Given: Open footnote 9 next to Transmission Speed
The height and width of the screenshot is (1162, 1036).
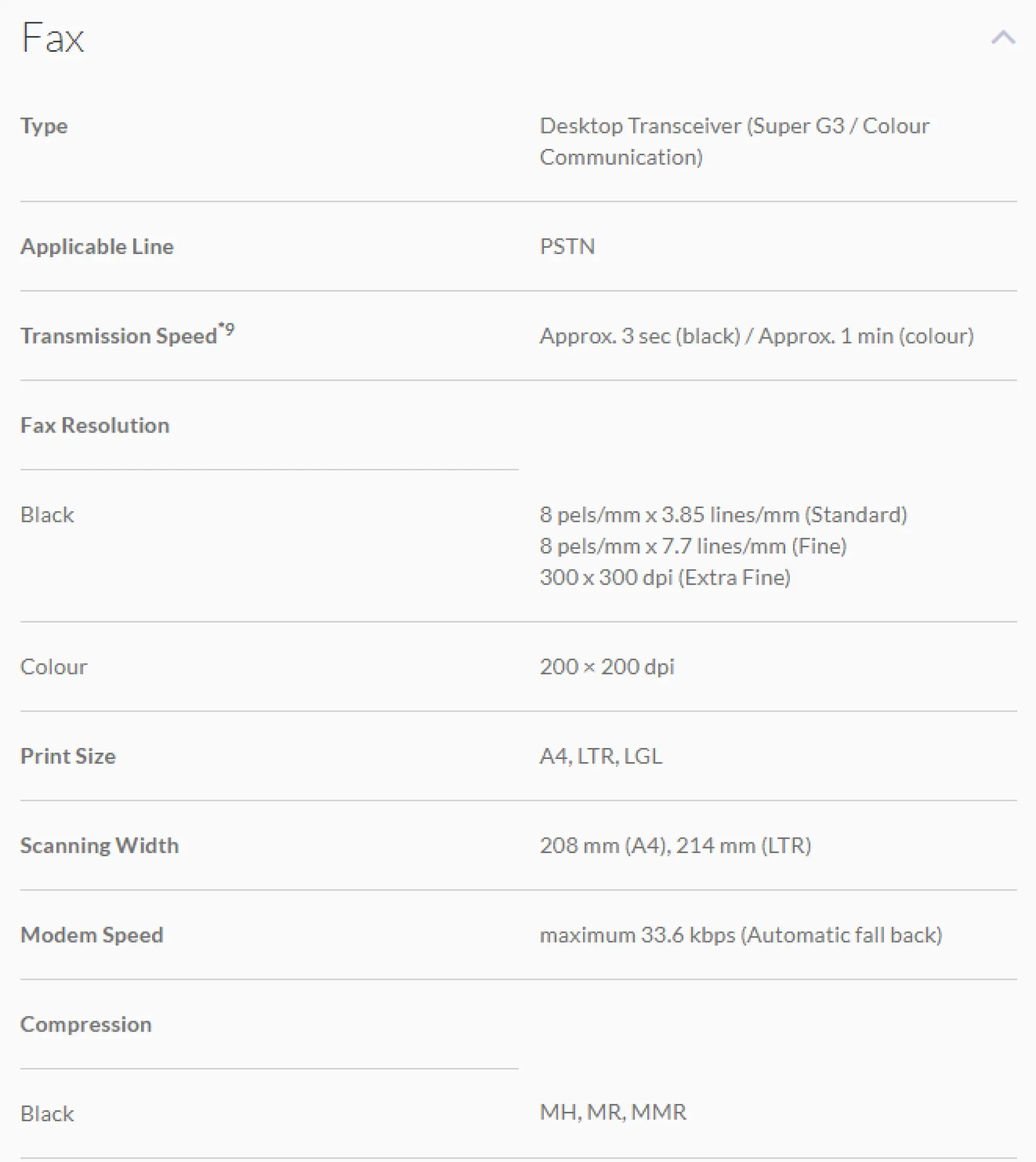Looking at the screenshot, I should coord(227,329).
